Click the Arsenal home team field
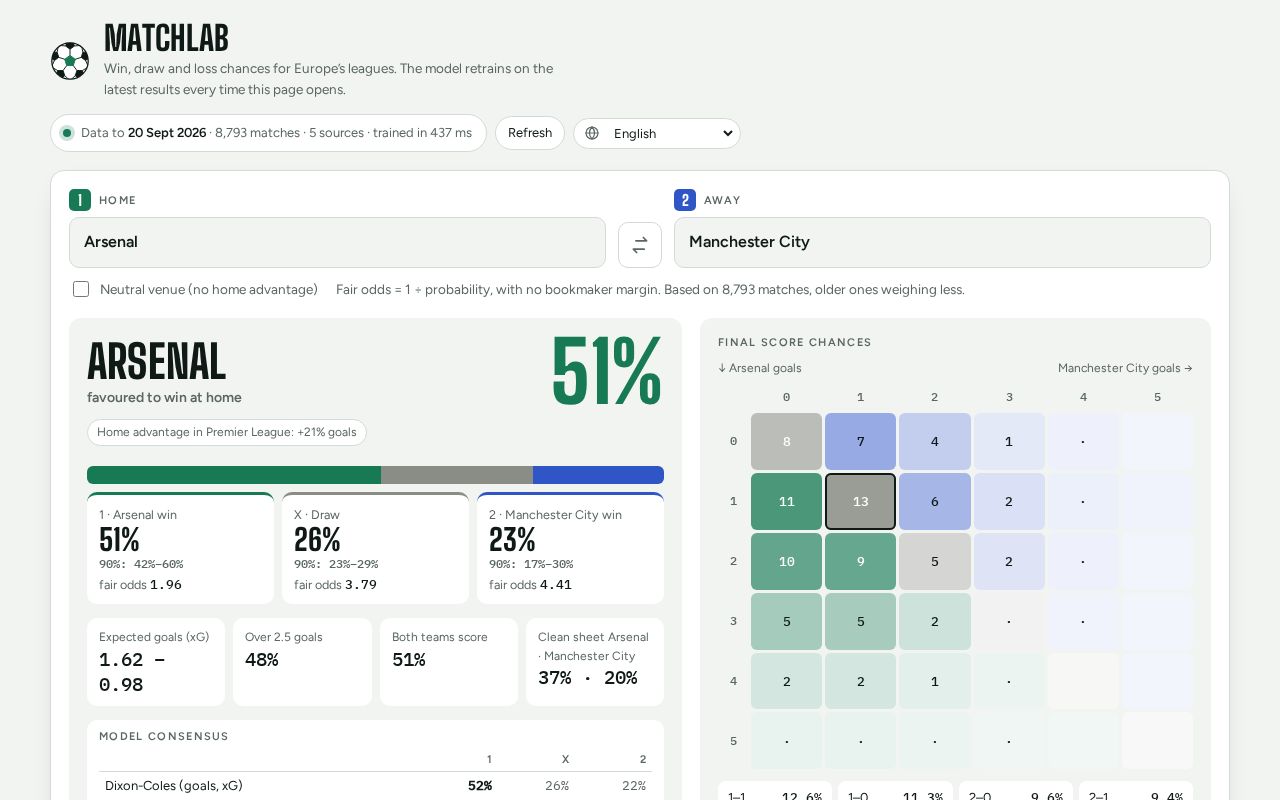Screen dimensions: 1280x800 click(337, 242)
